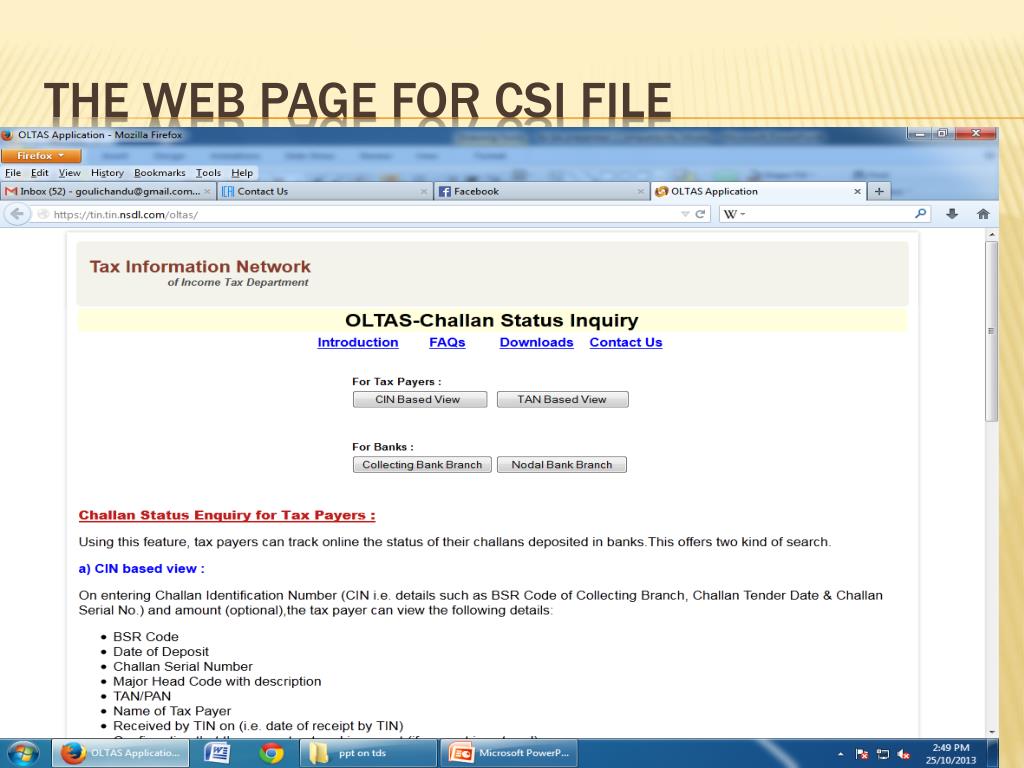Click the volume speaker tray icon
1024x768 pixels.
[904, 754]
